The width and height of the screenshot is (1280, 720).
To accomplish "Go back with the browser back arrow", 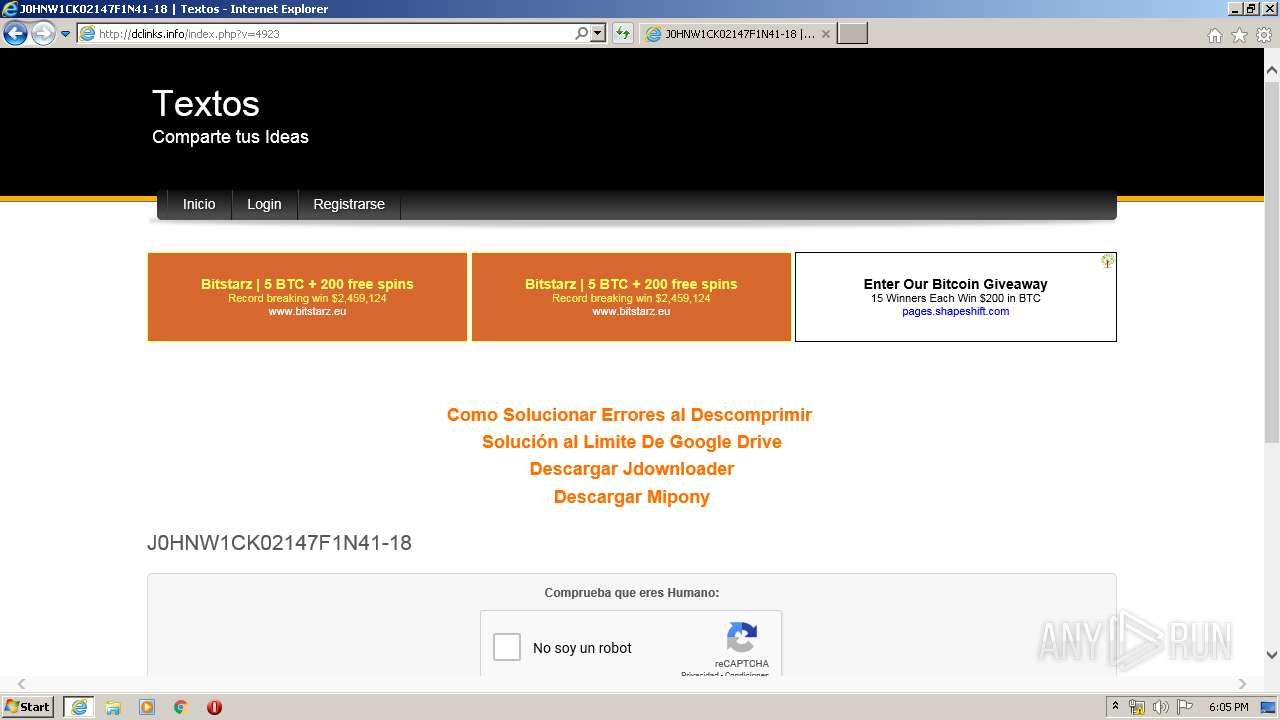I will coord(15,34).
